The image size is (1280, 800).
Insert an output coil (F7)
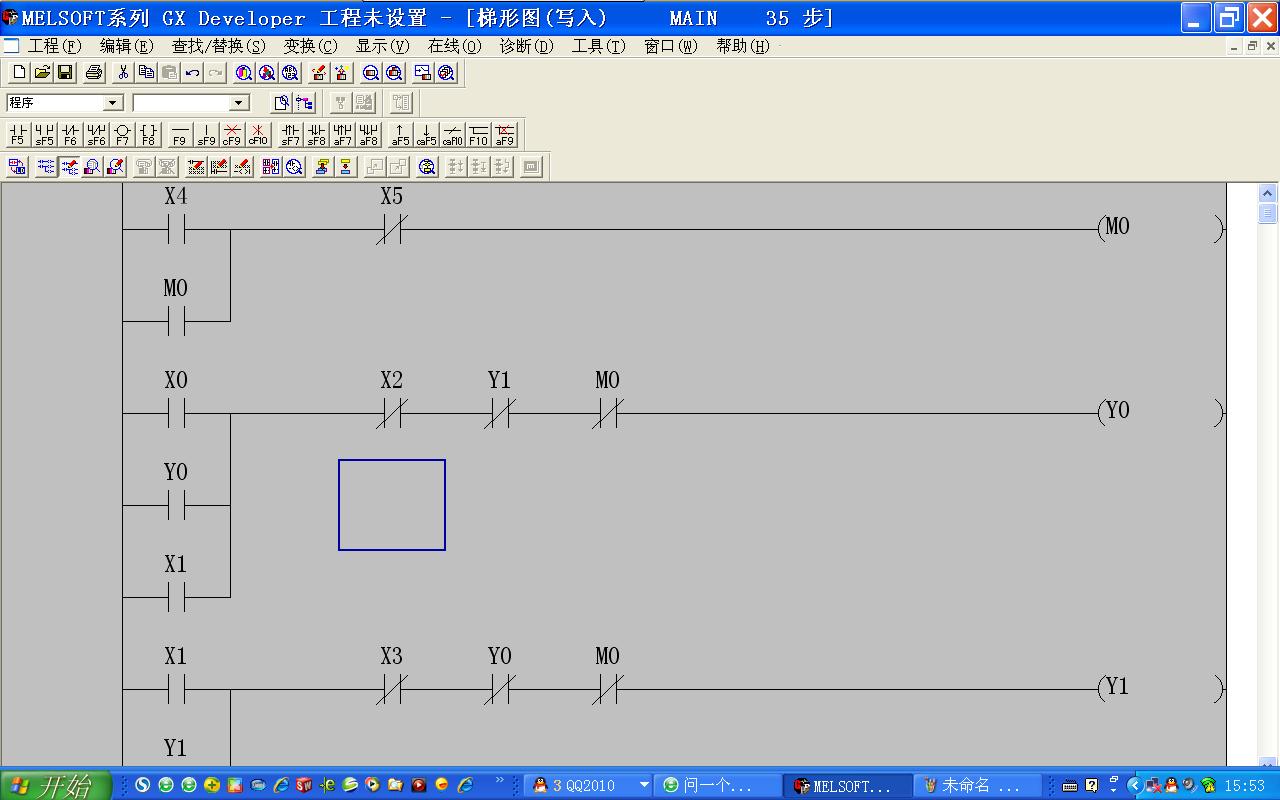[x=122, y=135]
